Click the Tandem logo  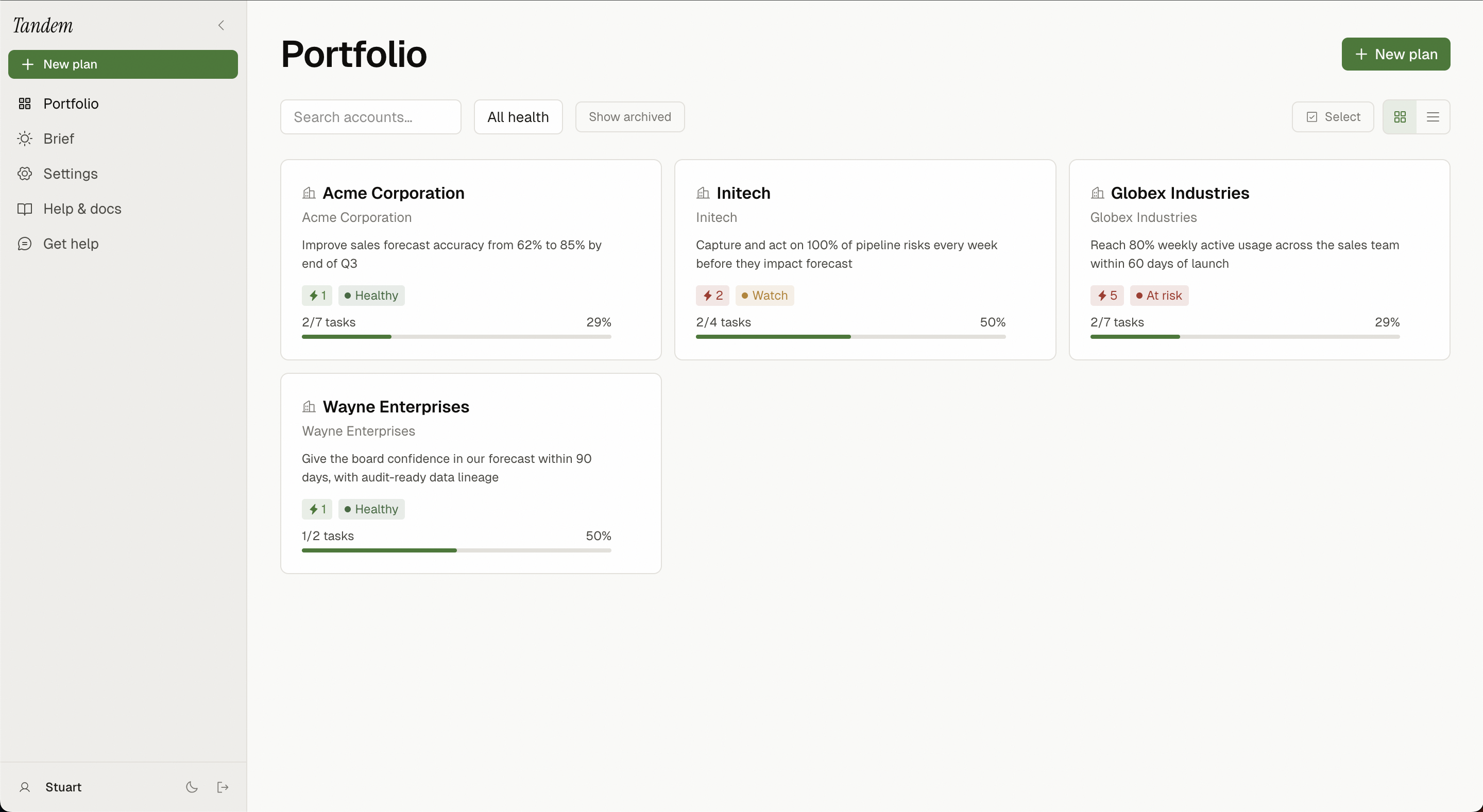coord(43,25)
